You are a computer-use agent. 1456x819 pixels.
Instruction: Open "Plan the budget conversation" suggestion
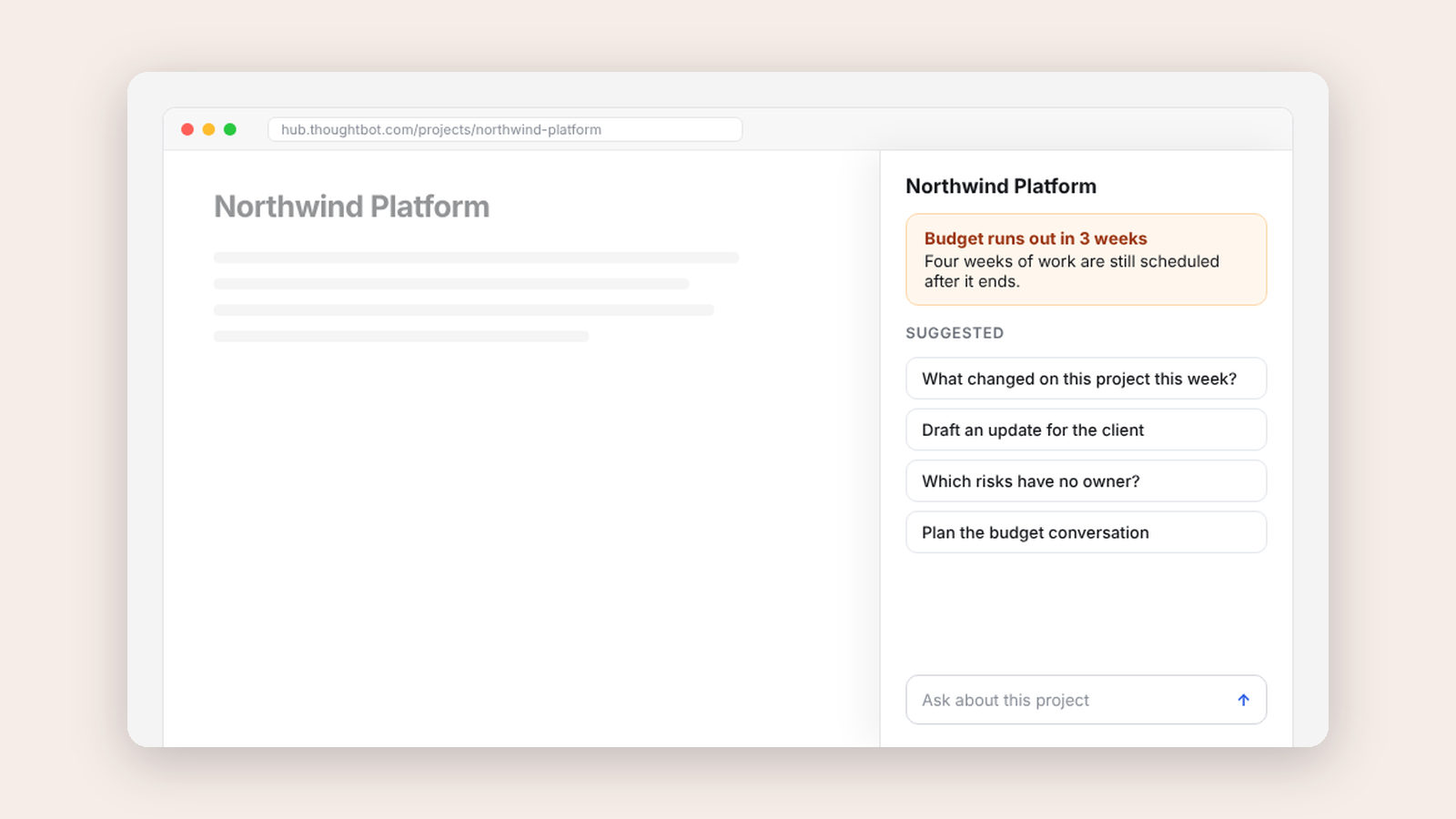coord(1086,532)
